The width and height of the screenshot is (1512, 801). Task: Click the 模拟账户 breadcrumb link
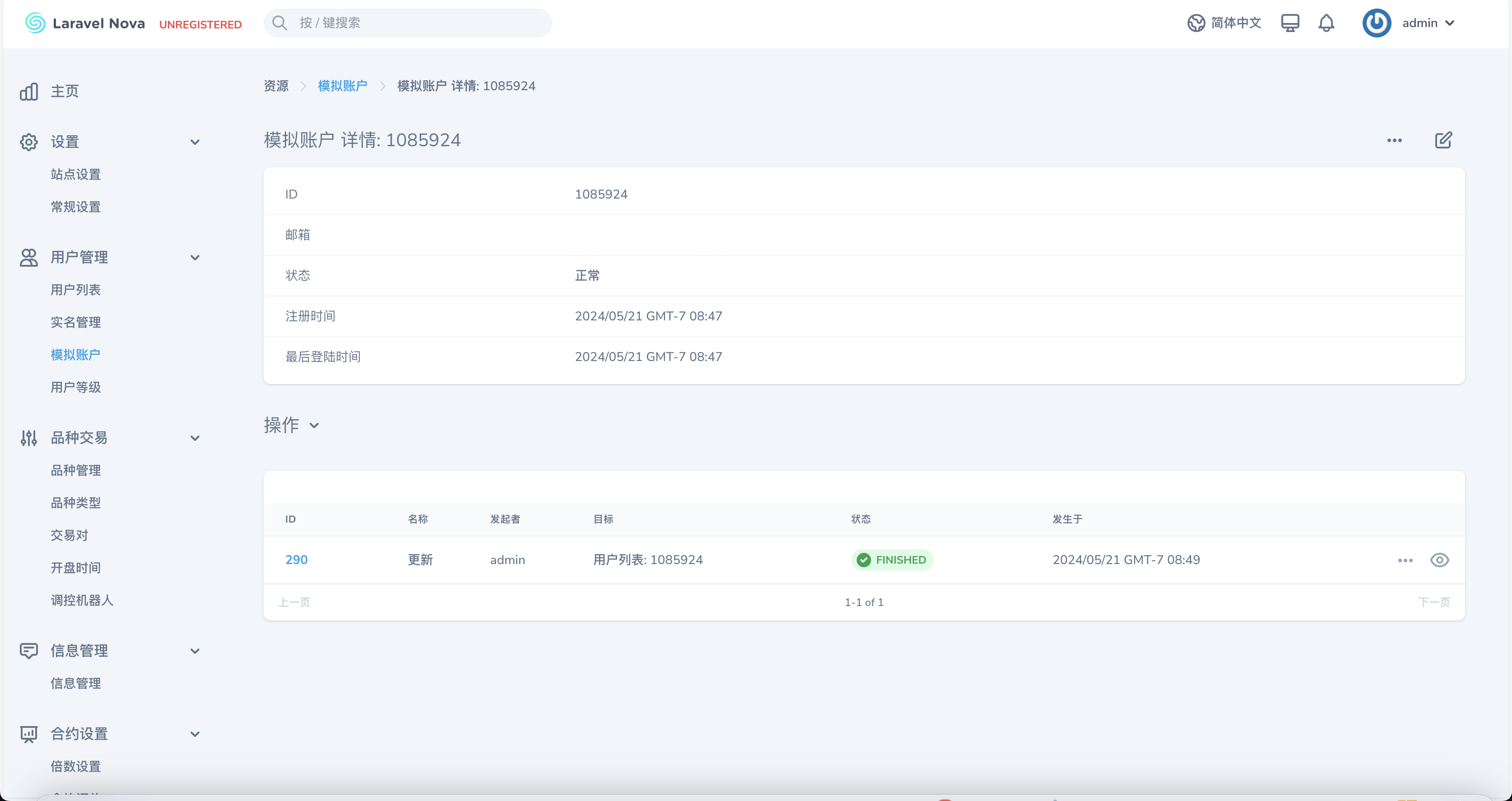pyautogui.click(x=342, y=86)
